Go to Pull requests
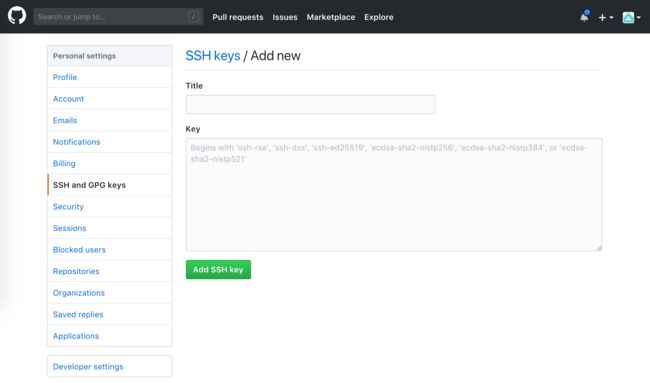This screenshot has height=383, width=650. click(238, 17)
